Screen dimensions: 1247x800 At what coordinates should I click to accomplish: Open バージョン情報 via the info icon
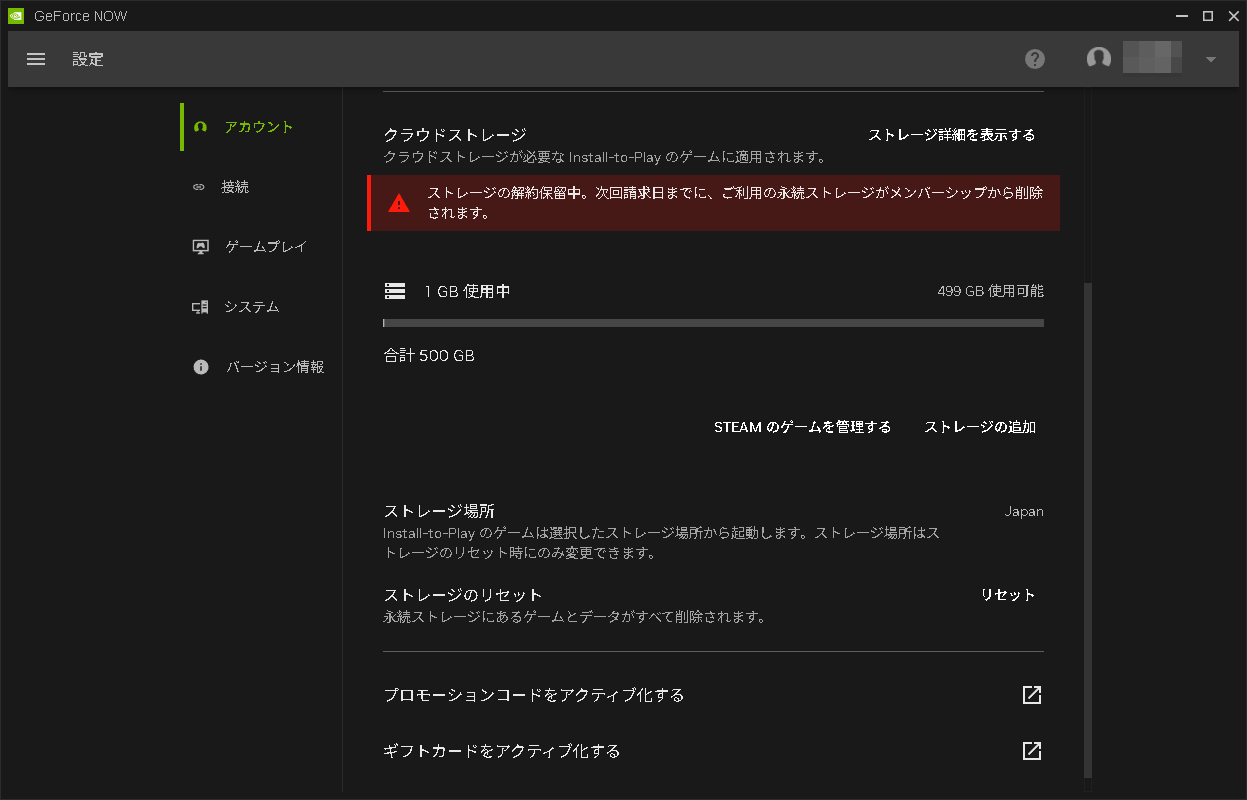tap(199, 367)
